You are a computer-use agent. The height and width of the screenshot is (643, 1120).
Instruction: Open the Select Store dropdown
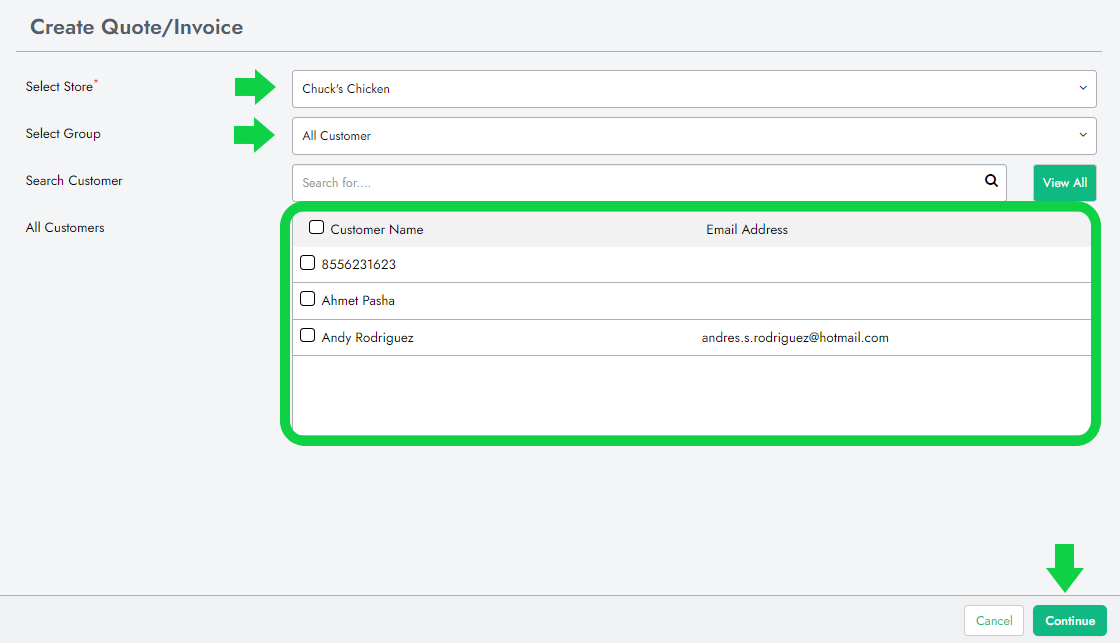point(693,88)
